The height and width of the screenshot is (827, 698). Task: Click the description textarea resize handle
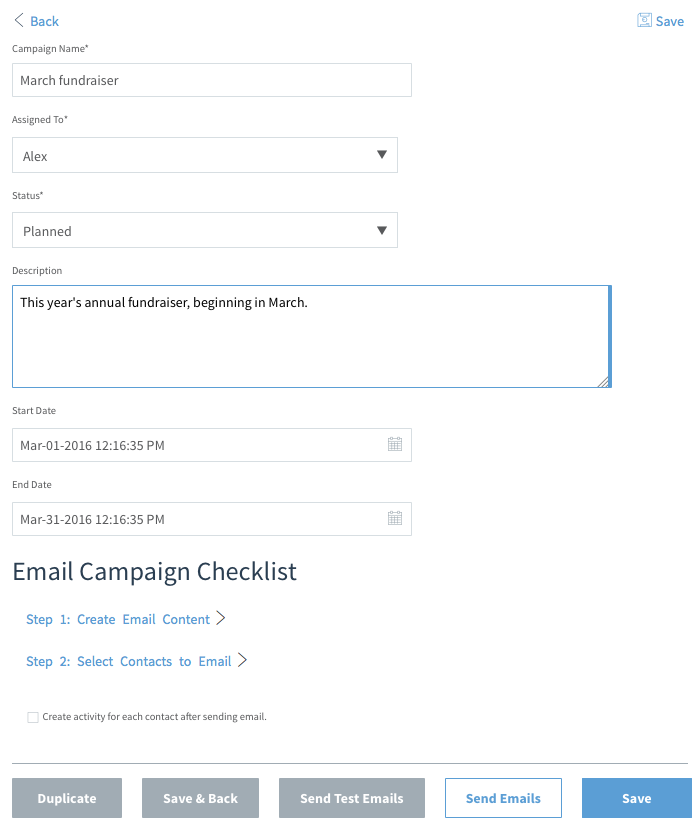coord(604,382)
